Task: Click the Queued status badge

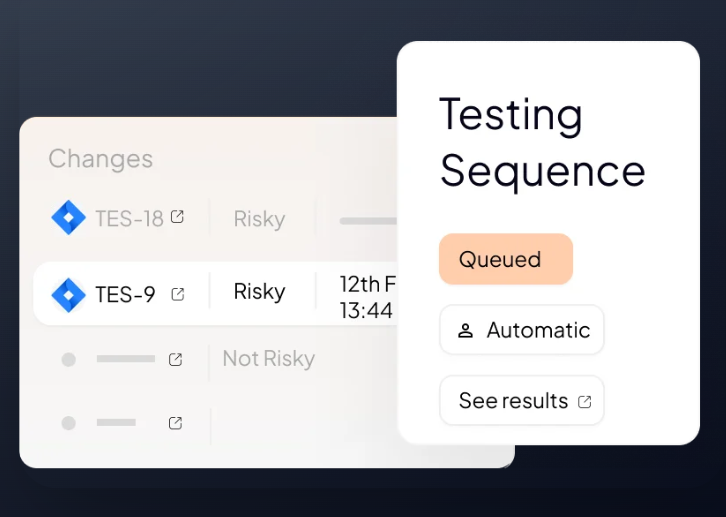Action: (505, 259)
